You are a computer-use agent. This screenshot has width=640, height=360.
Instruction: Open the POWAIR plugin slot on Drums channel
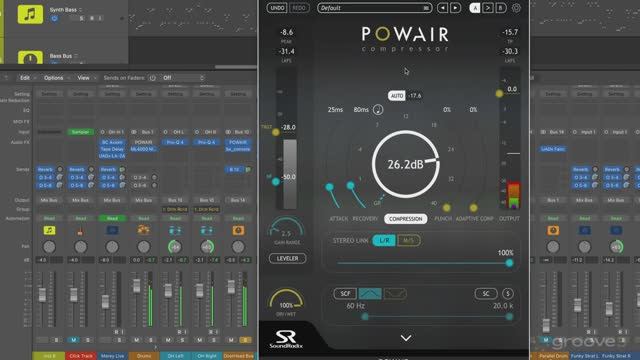click(143, 142)
